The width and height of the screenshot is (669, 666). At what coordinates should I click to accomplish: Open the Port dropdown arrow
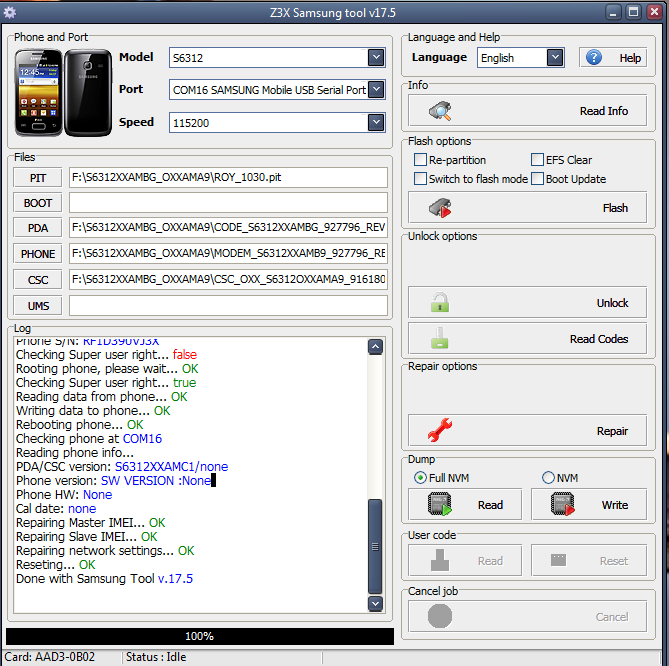[x=376, y=90]
